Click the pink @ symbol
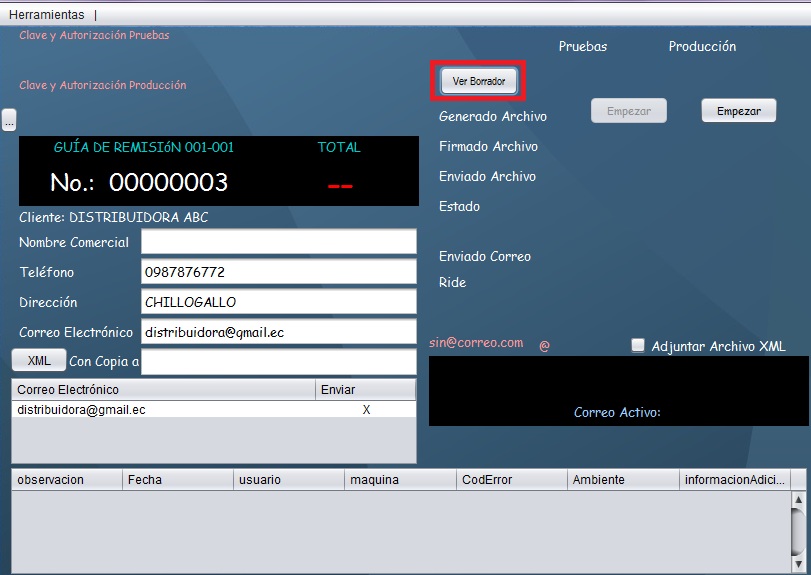Screen dimensions: 811x575 point(544,346)
